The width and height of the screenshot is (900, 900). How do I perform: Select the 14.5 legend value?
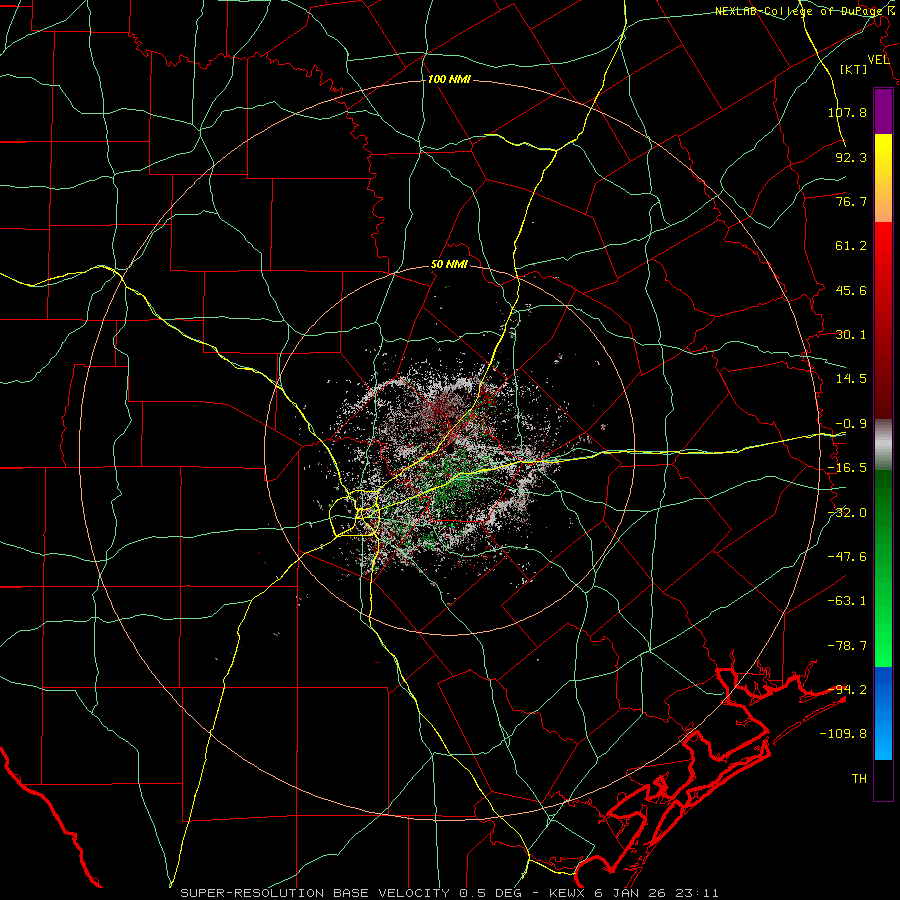[851, 379]
